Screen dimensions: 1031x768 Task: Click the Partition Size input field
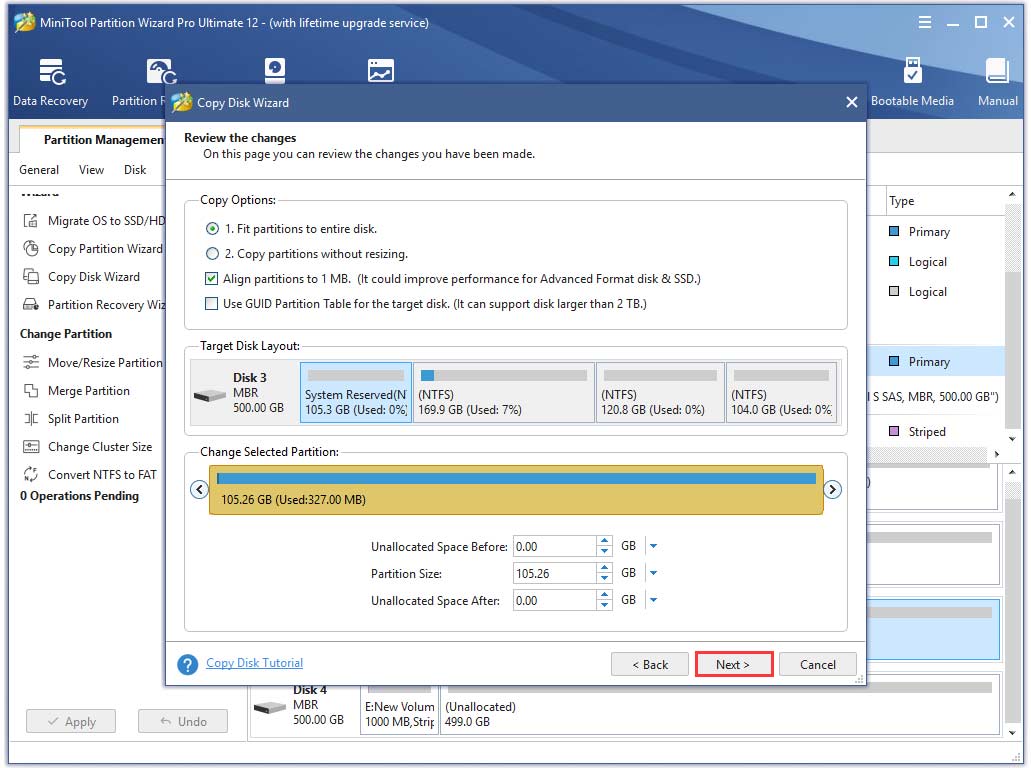(554, 573)
